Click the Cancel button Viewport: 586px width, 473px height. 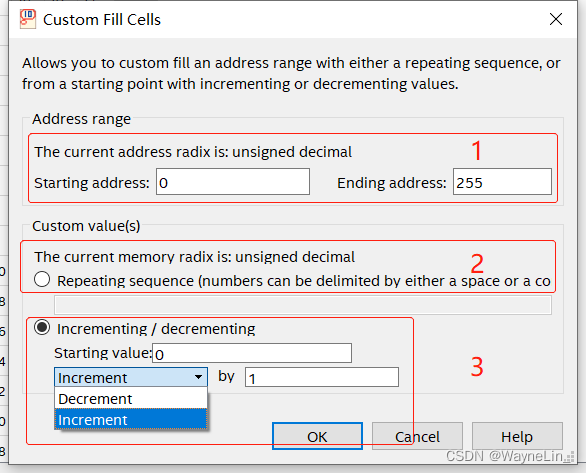pos(417,436)
